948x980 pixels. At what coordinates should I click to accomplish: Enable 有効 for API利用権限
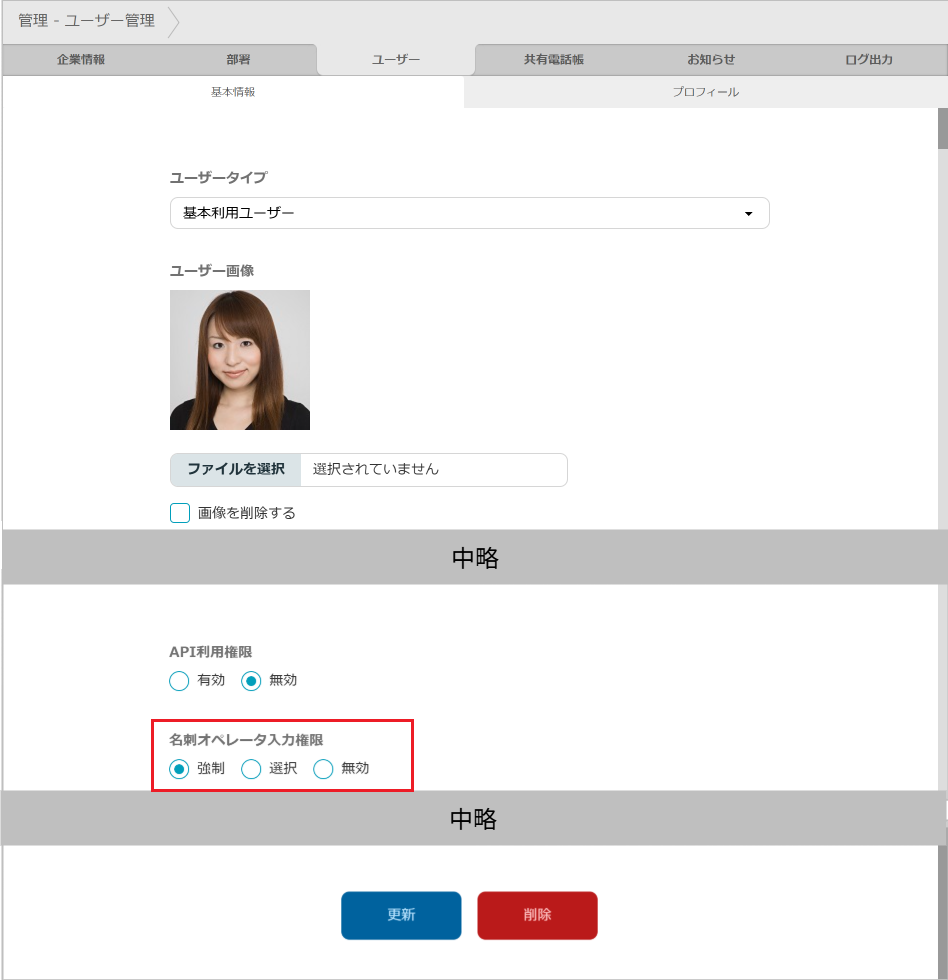[179, 681]
